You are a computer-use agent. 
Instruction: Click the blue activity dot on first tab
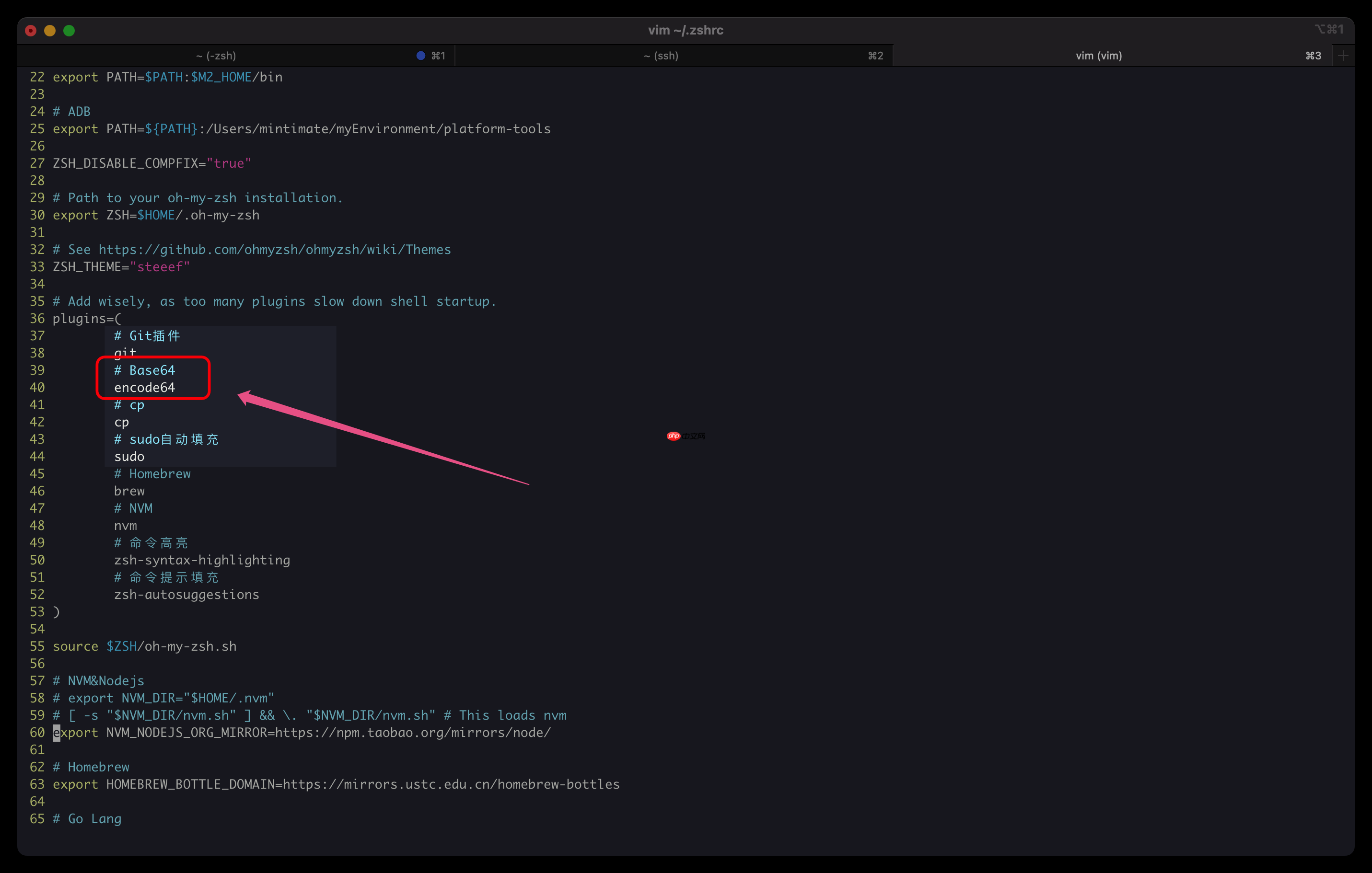point(420,55)
